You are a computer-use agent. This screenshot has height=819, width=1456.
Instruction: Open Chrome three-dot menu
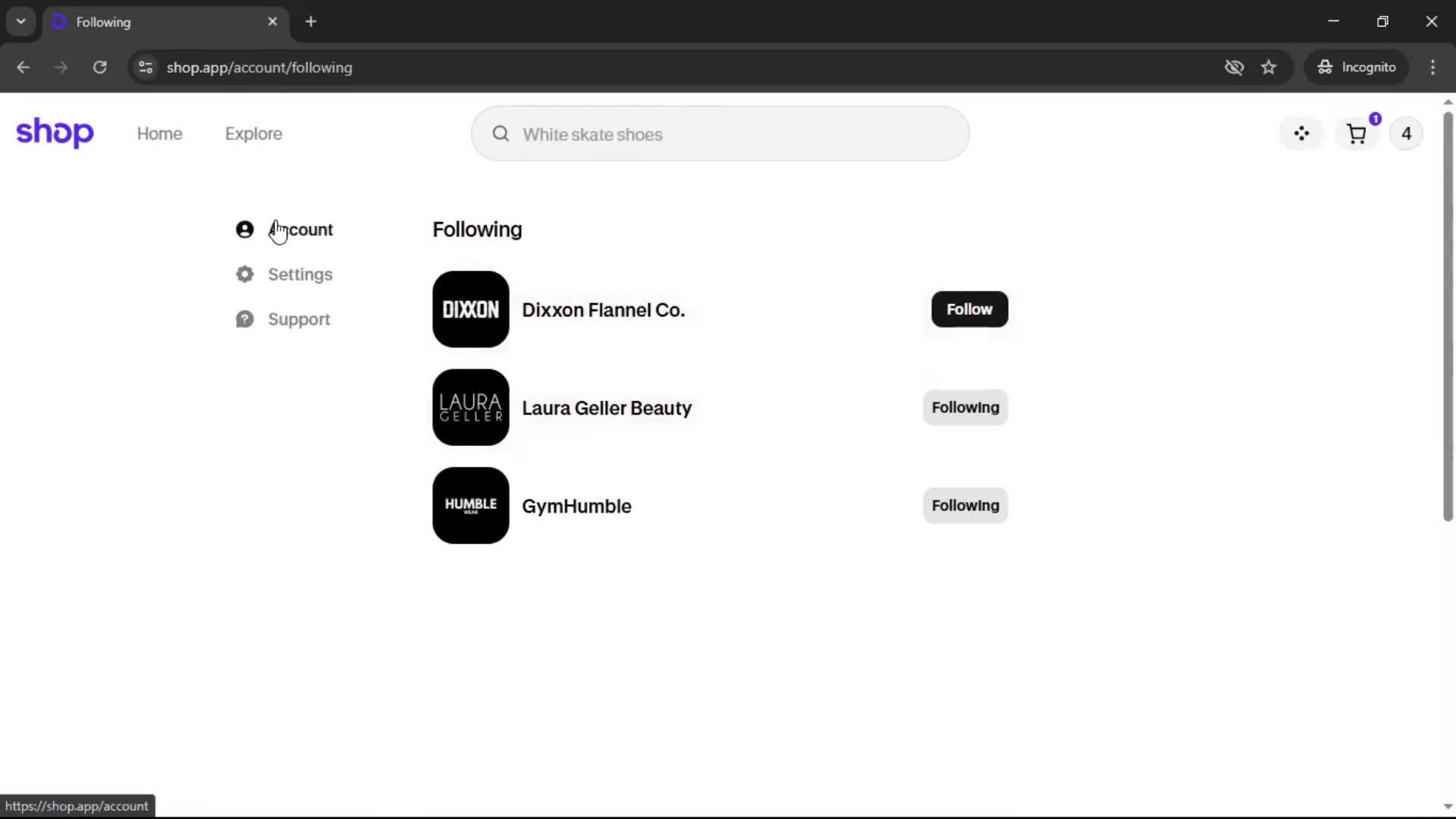pos(1432,67)
